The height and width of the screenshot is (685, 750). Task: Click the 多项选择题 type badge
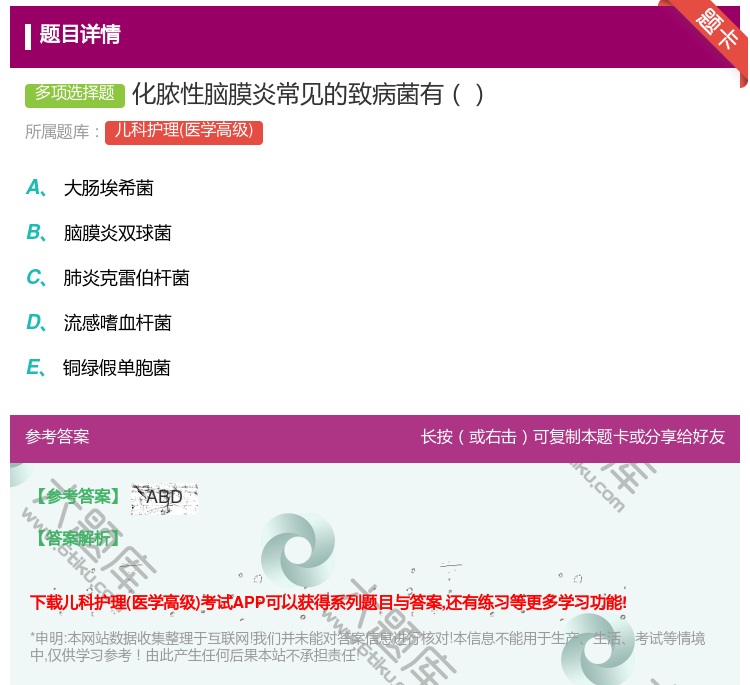click(75, 95)
